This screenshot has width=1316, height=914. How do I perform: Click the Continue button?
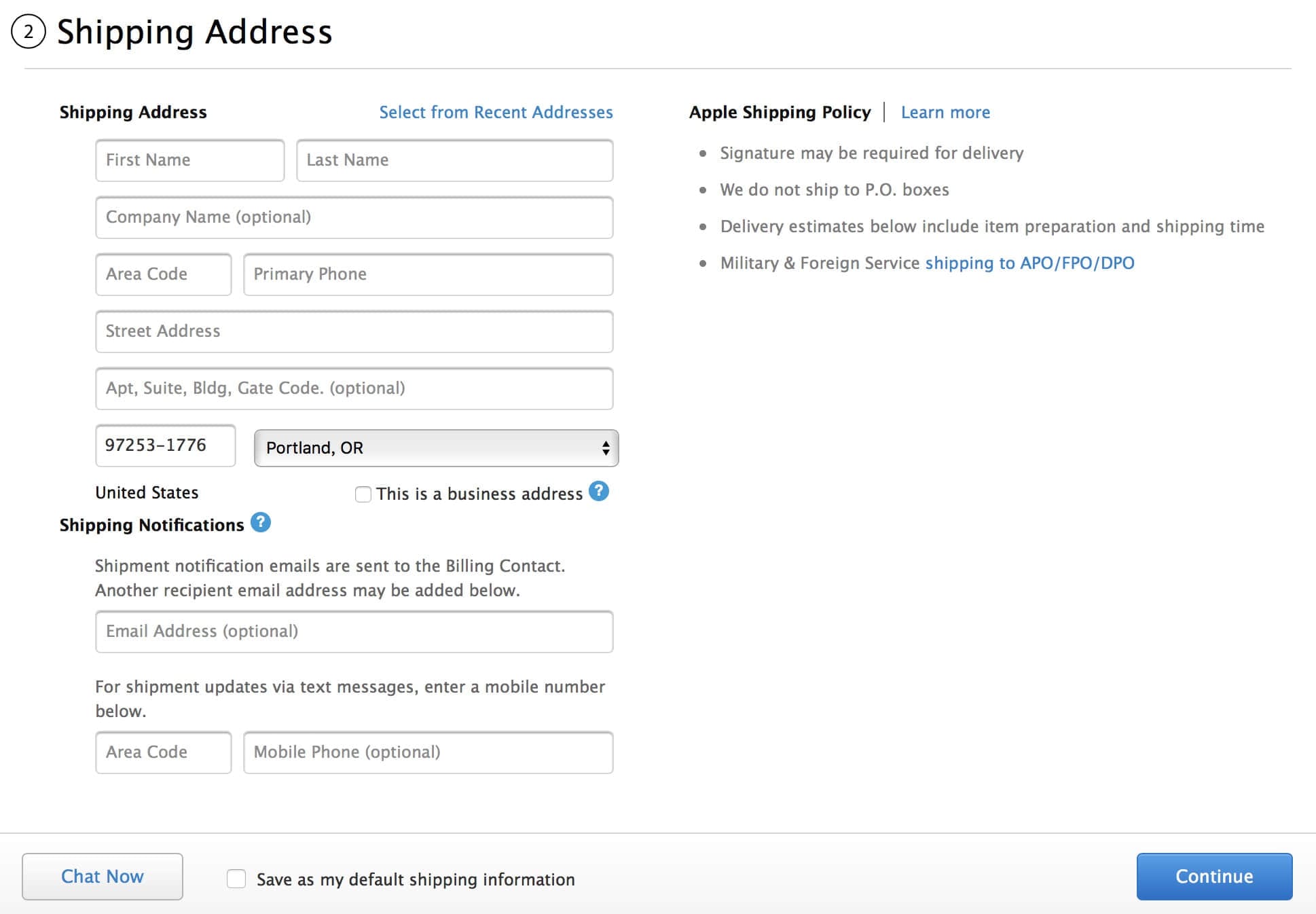coord(1214,877)
